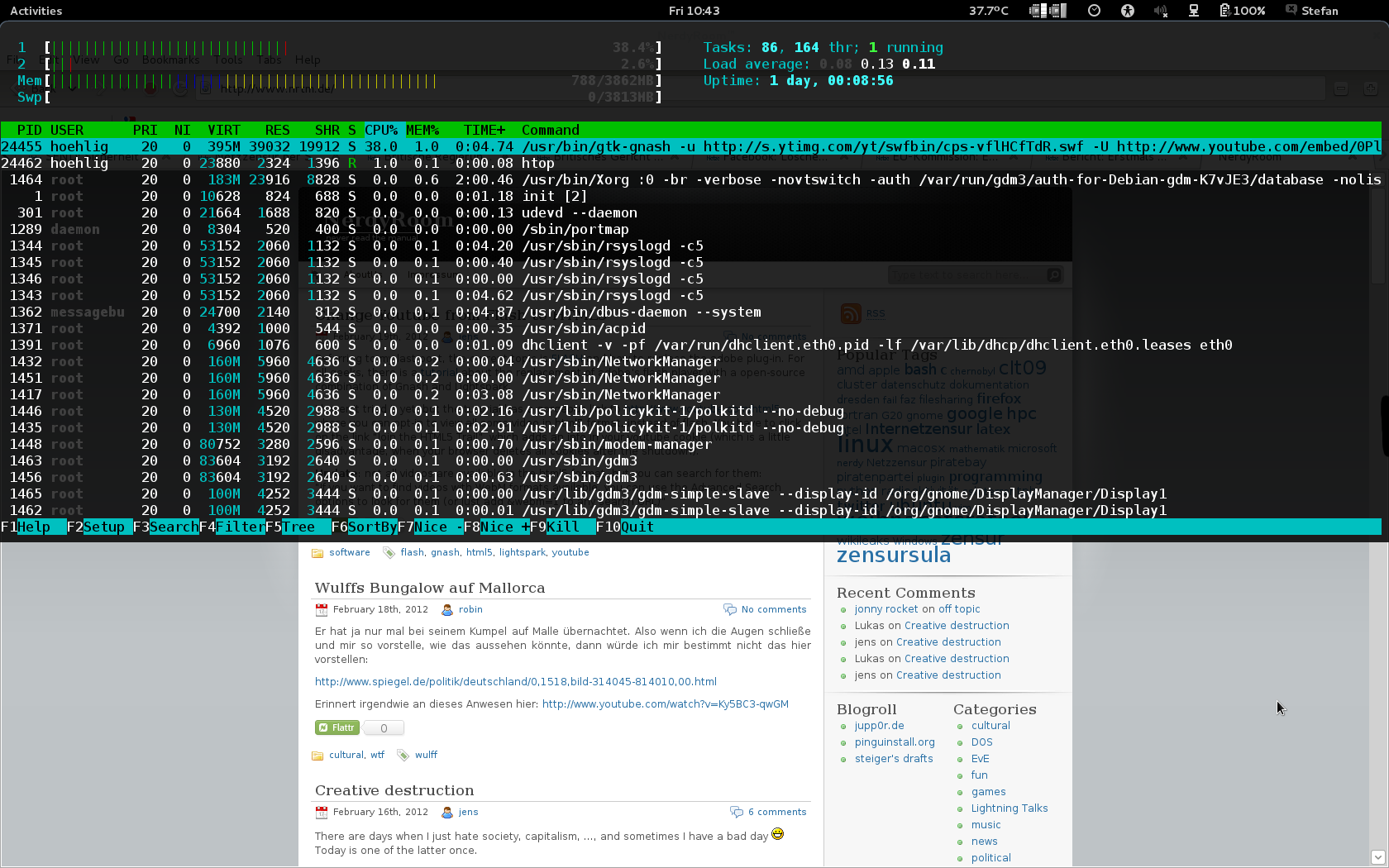Open jonny rocket commenter link

coord(886,609)
